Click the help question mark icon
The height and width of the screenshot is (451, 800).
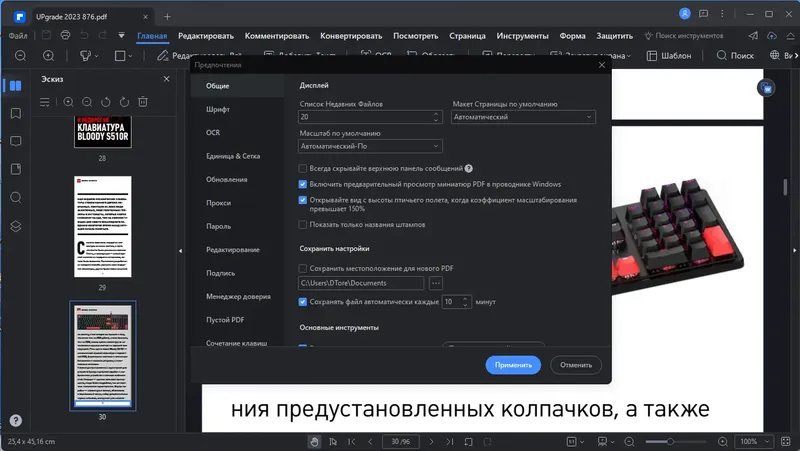[x=16, y=420]
